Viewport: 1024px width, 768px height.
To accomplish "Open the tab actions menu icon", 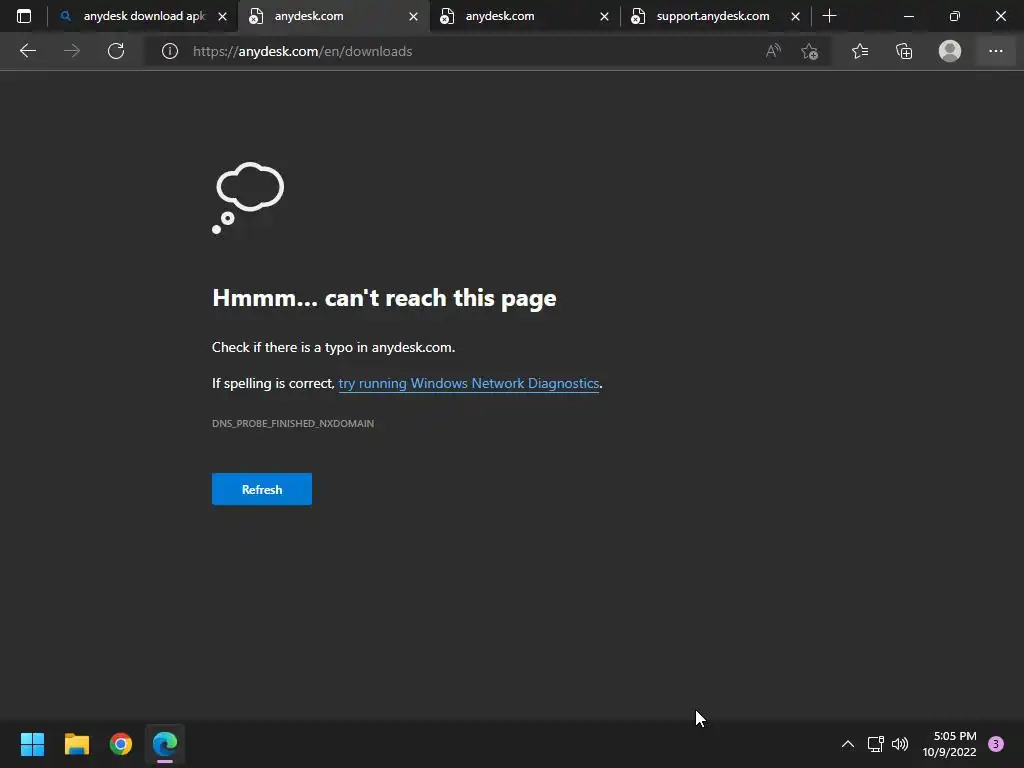I will 24,16.
